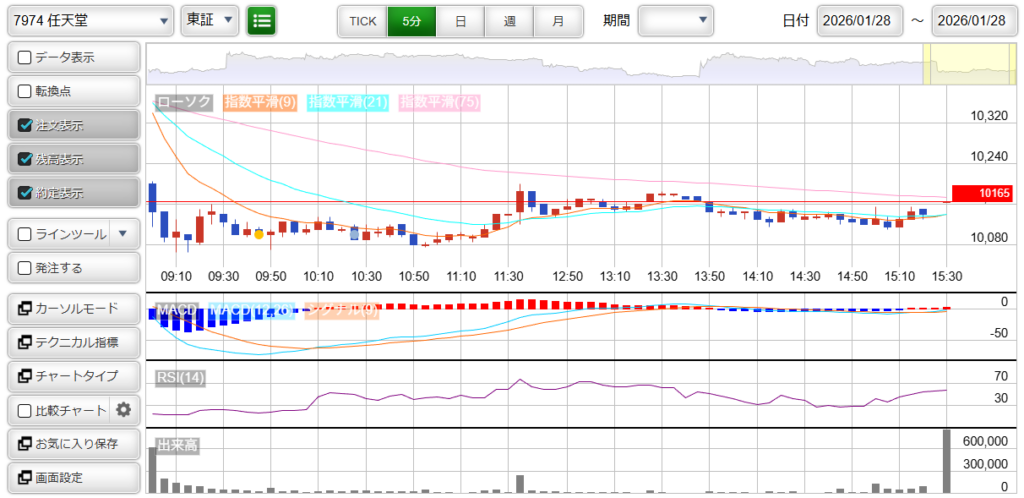Open テクニカル指標 settings window
Screen dimensions: 1024x498
72,342
